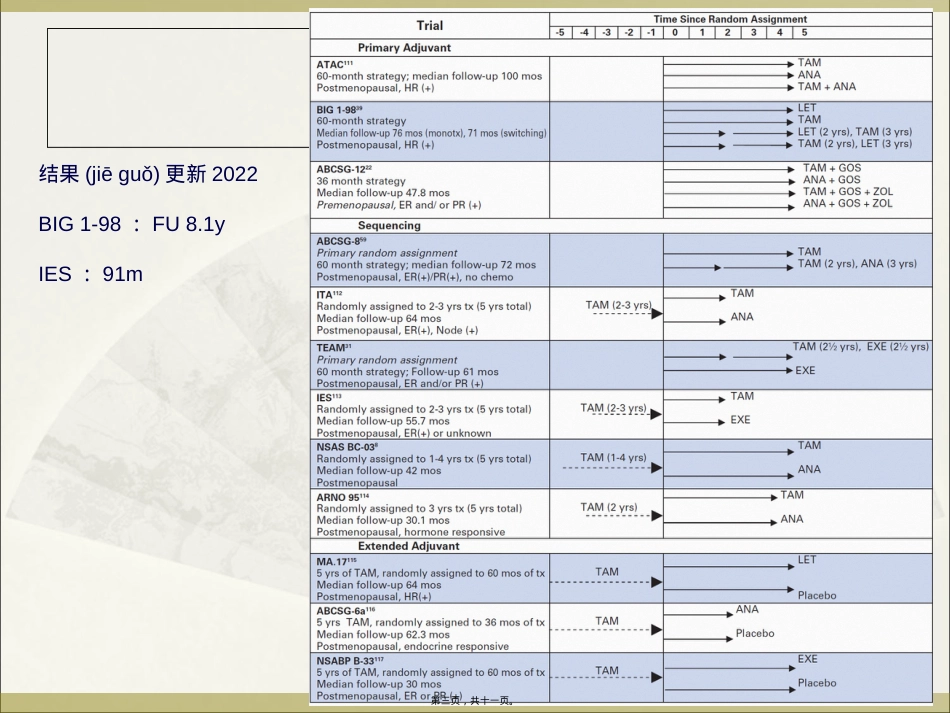Click 'TAM (2-3 yrs)' label in IES row
This screenshot has height=713, width=950.
pyautogui.click(x=613, y=408)
